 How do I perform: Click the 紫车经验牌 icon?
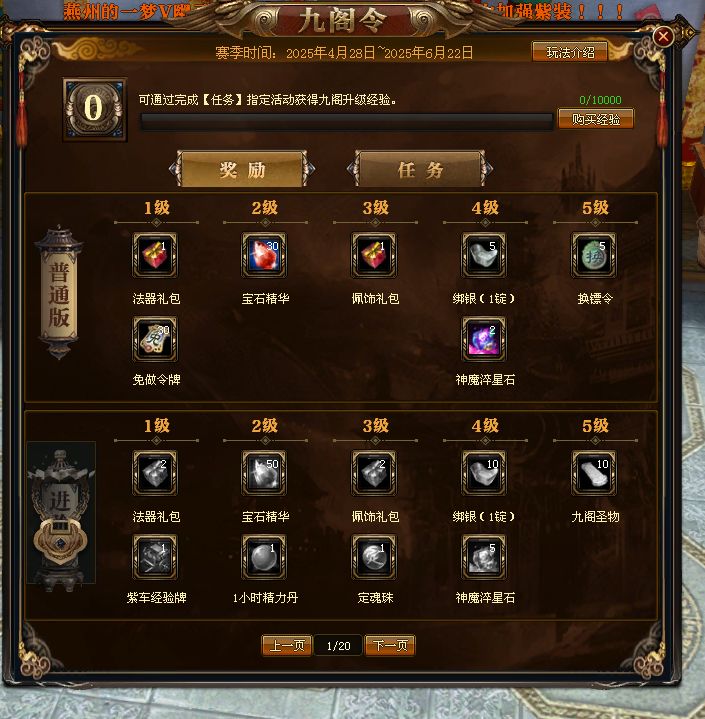[155, 557]
